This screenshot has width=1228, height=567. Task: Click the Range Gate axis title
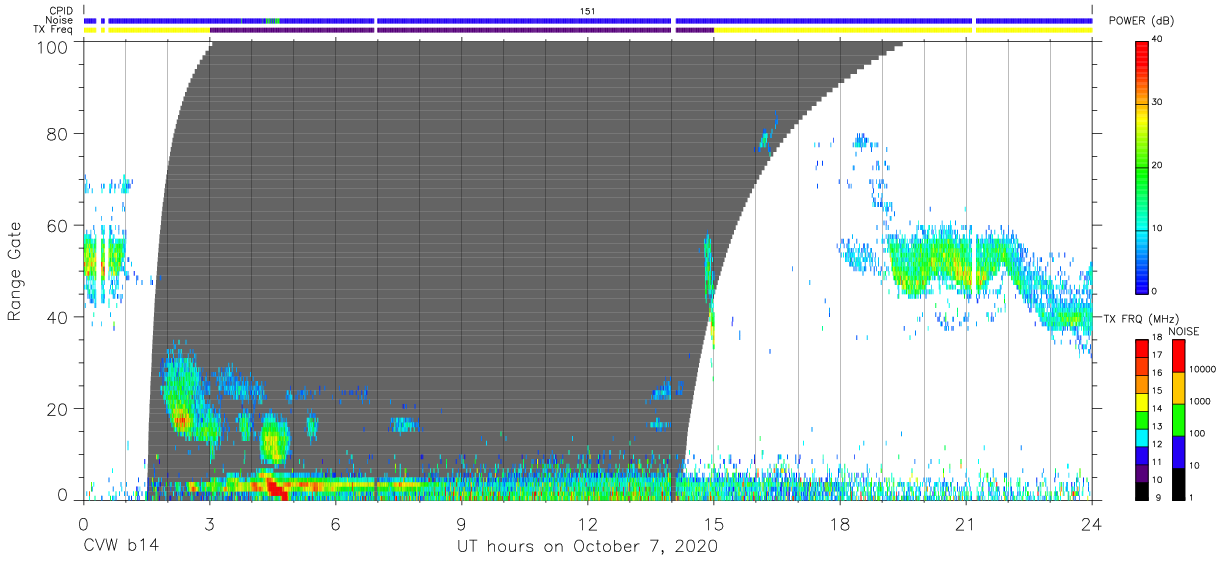[15, 272]
